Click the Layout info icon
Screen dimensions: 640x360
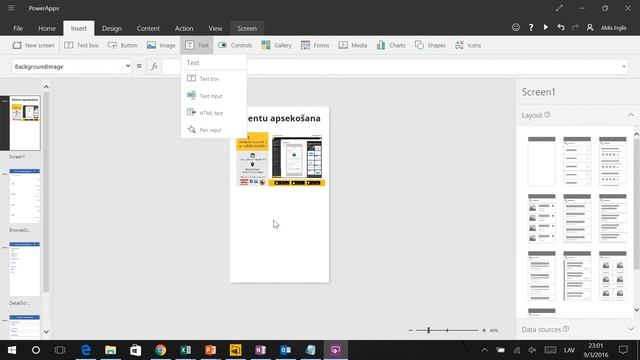[x=547, y=115]
